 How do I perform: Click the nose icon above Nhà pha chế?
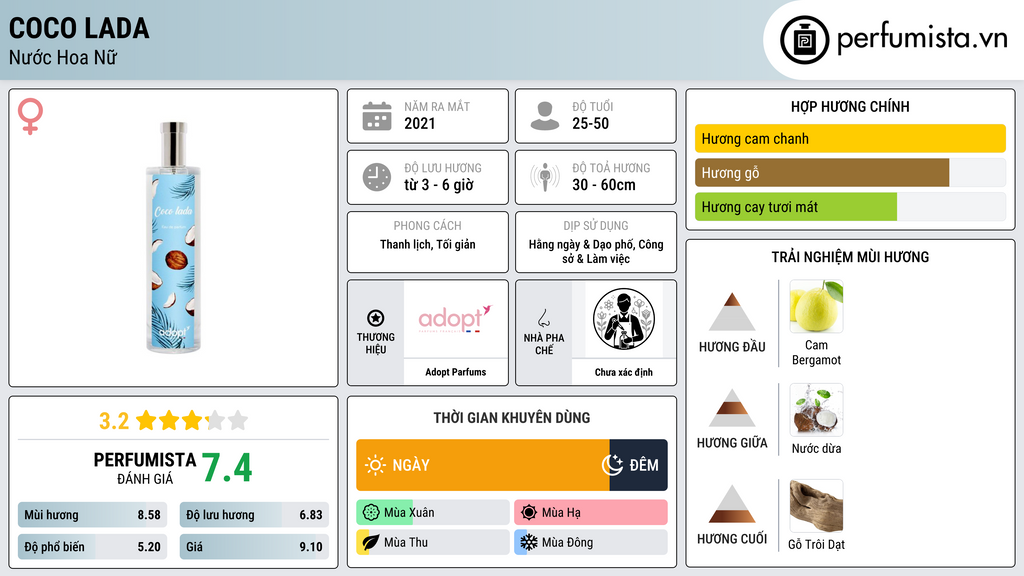click(x=543, y=318)
